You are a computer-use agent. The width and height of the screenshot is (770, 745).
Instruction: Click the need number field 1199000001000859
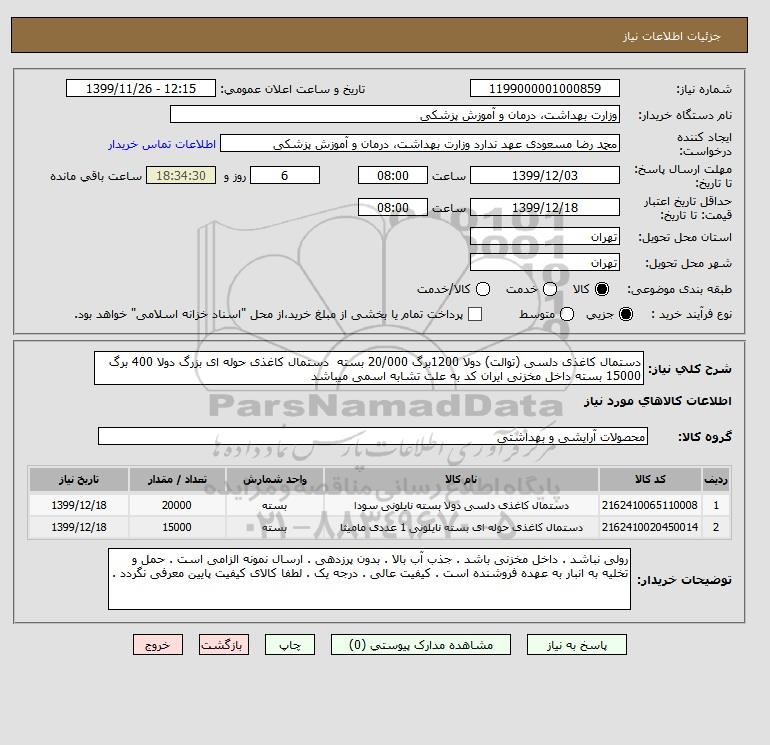click(x=545, y=88)
